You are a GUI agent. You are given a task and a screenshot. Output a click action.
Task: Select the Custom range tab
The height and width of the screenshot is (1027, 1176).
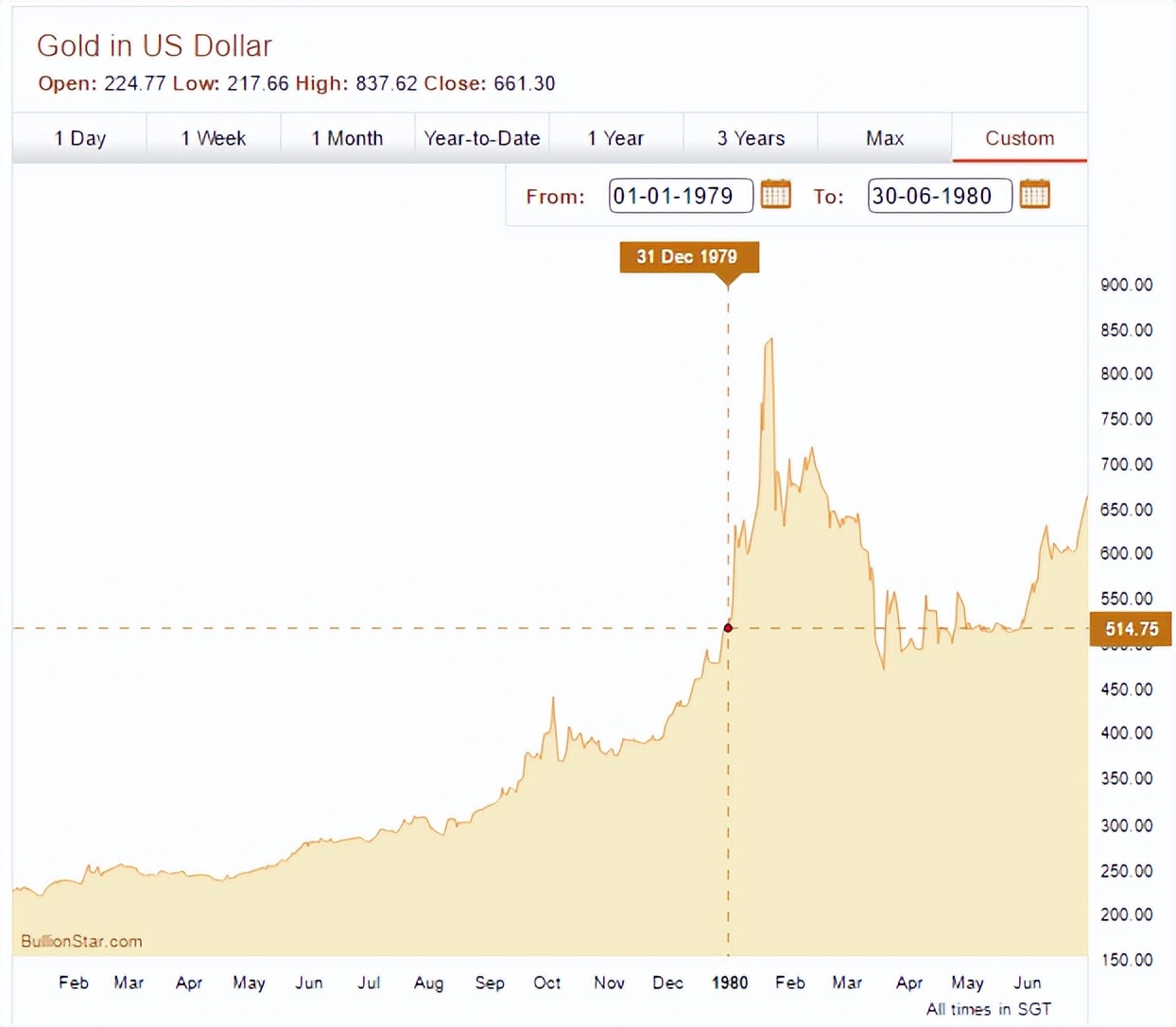1020,138
